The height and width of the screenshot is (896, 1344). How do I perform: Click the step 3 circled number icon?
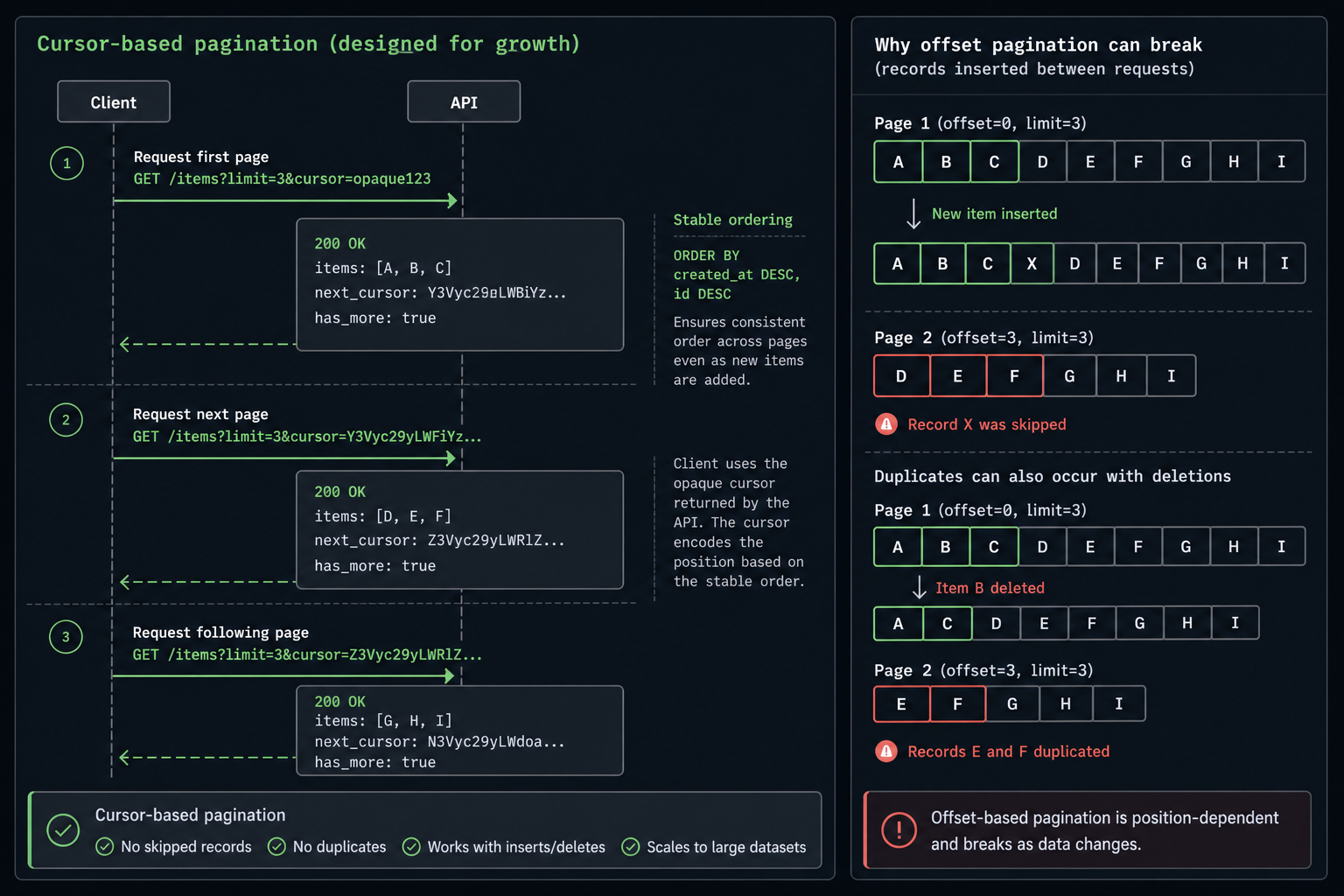(66, 637)
